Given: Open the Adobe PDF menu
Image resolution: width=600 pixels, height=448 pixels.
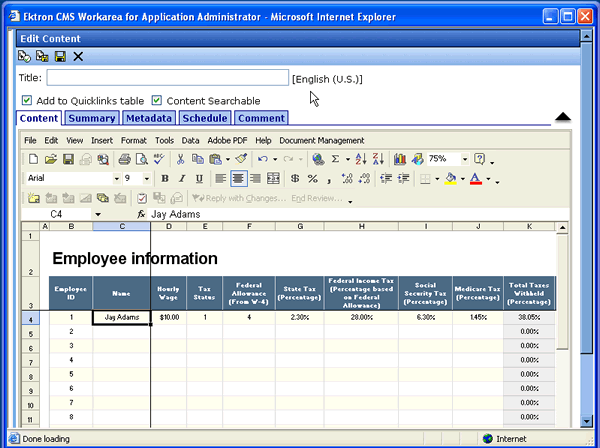Looking at the screenshot, I should click(227, 140).
